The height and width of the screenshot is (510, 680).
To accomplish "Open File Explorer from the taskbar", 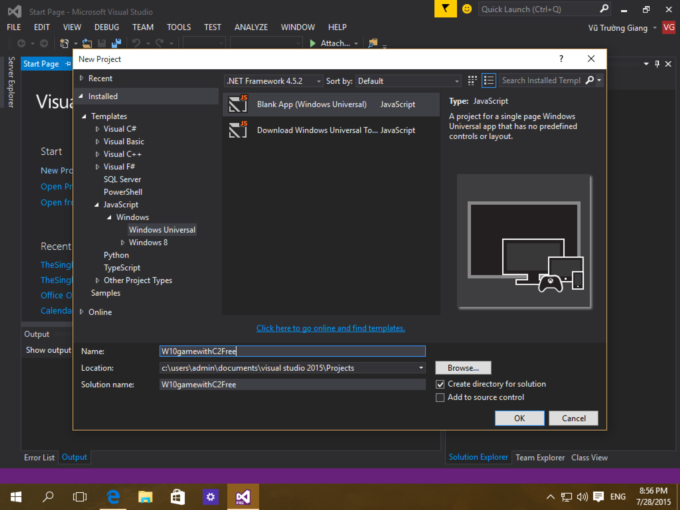I will point(145,497).
